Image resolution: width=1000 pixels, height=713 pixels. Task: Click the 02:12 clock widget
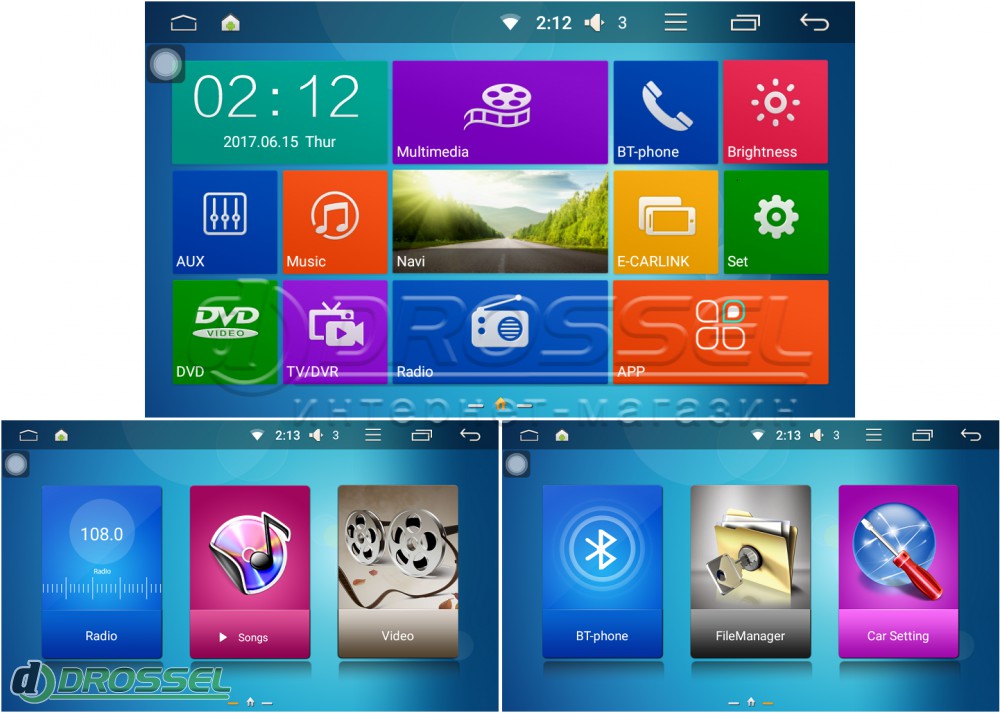coord(279,112)
